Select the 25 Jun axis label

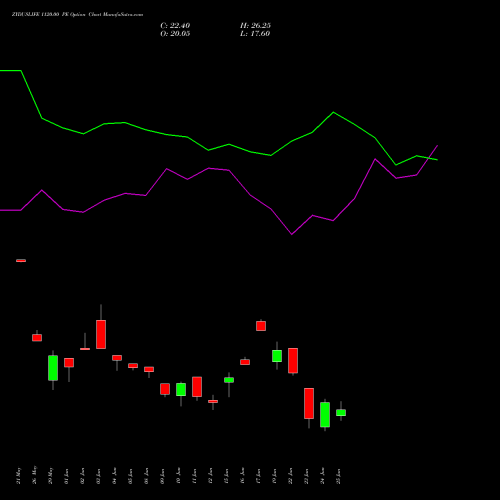coord(339,476)
